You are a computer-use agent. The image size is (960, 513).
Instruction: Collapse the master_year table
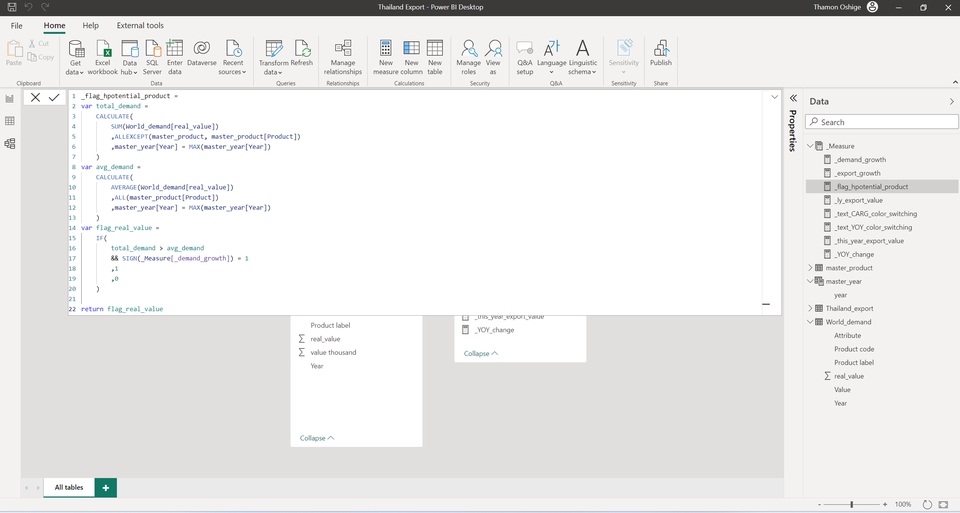810,281
